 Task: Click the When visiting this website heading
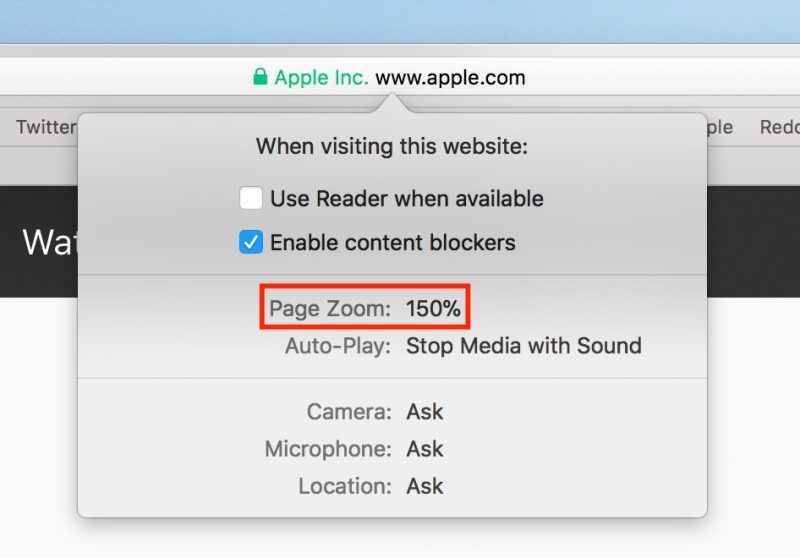(391, 147)
